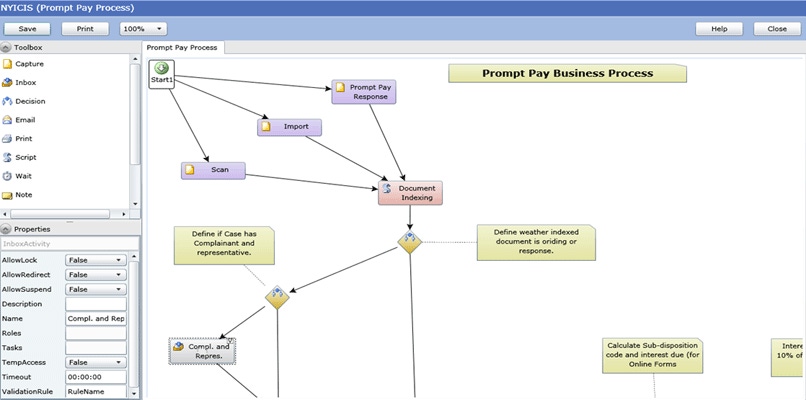Click the Start1 node on canvas
Screen dimensions: 806x400
[x=162, y=74]
